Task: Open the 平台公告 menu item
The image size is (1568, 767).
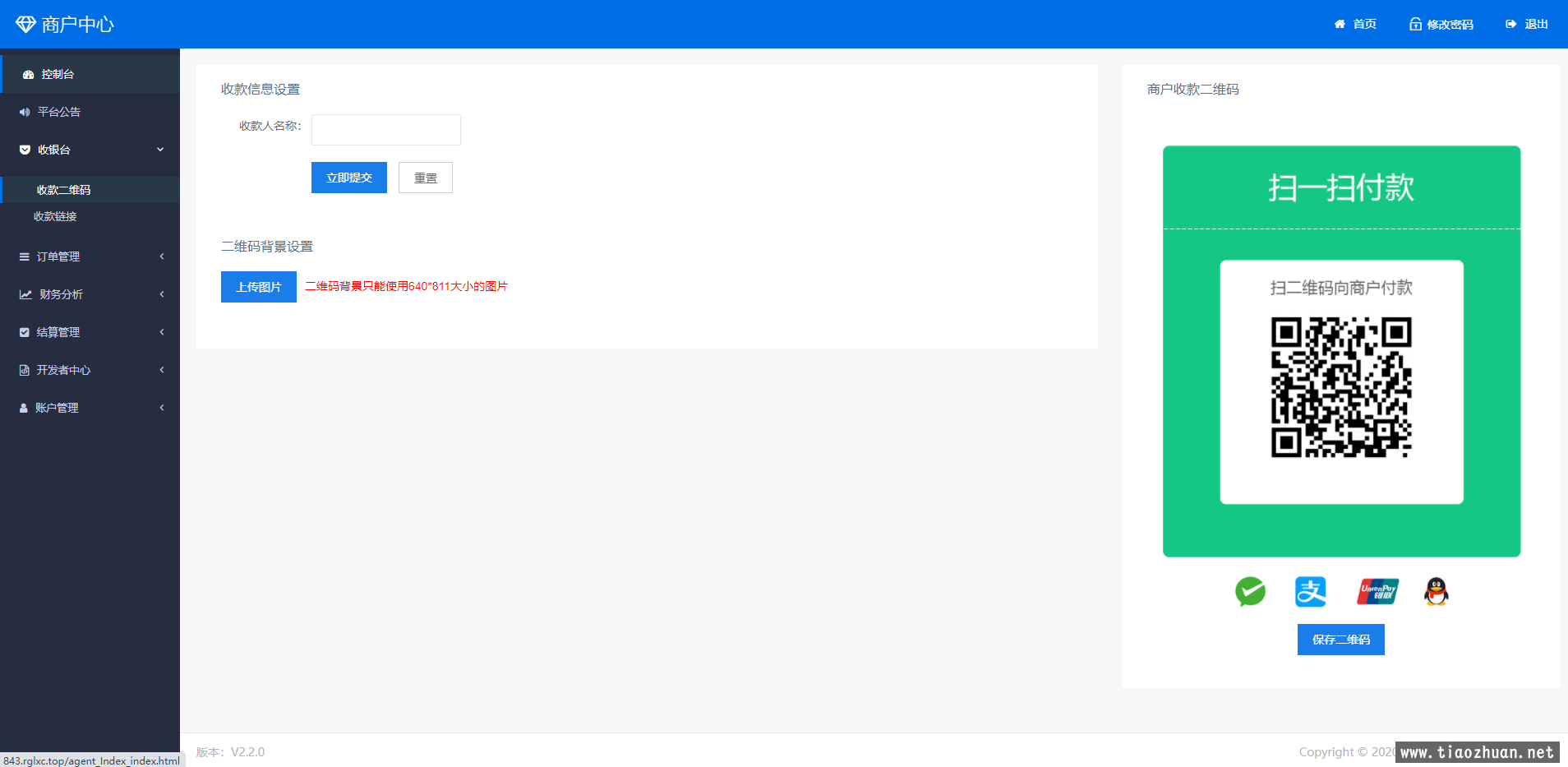Action: (90, 112)
